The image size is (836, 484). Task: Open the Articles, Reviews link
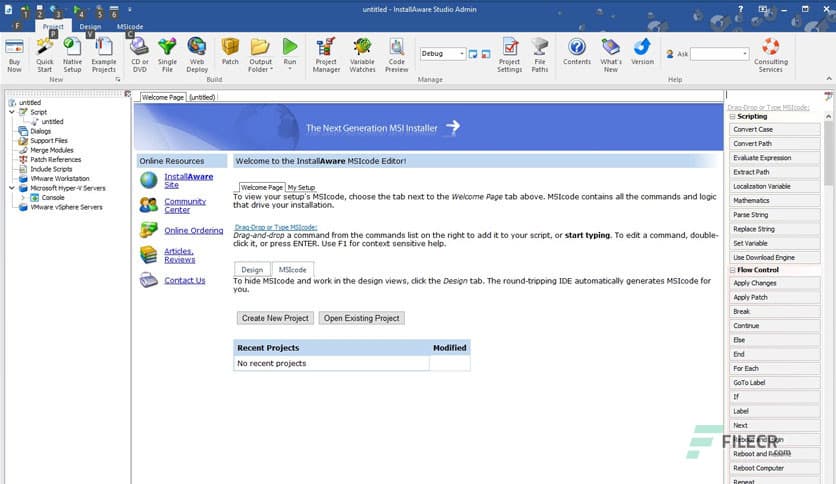(180, 255)
